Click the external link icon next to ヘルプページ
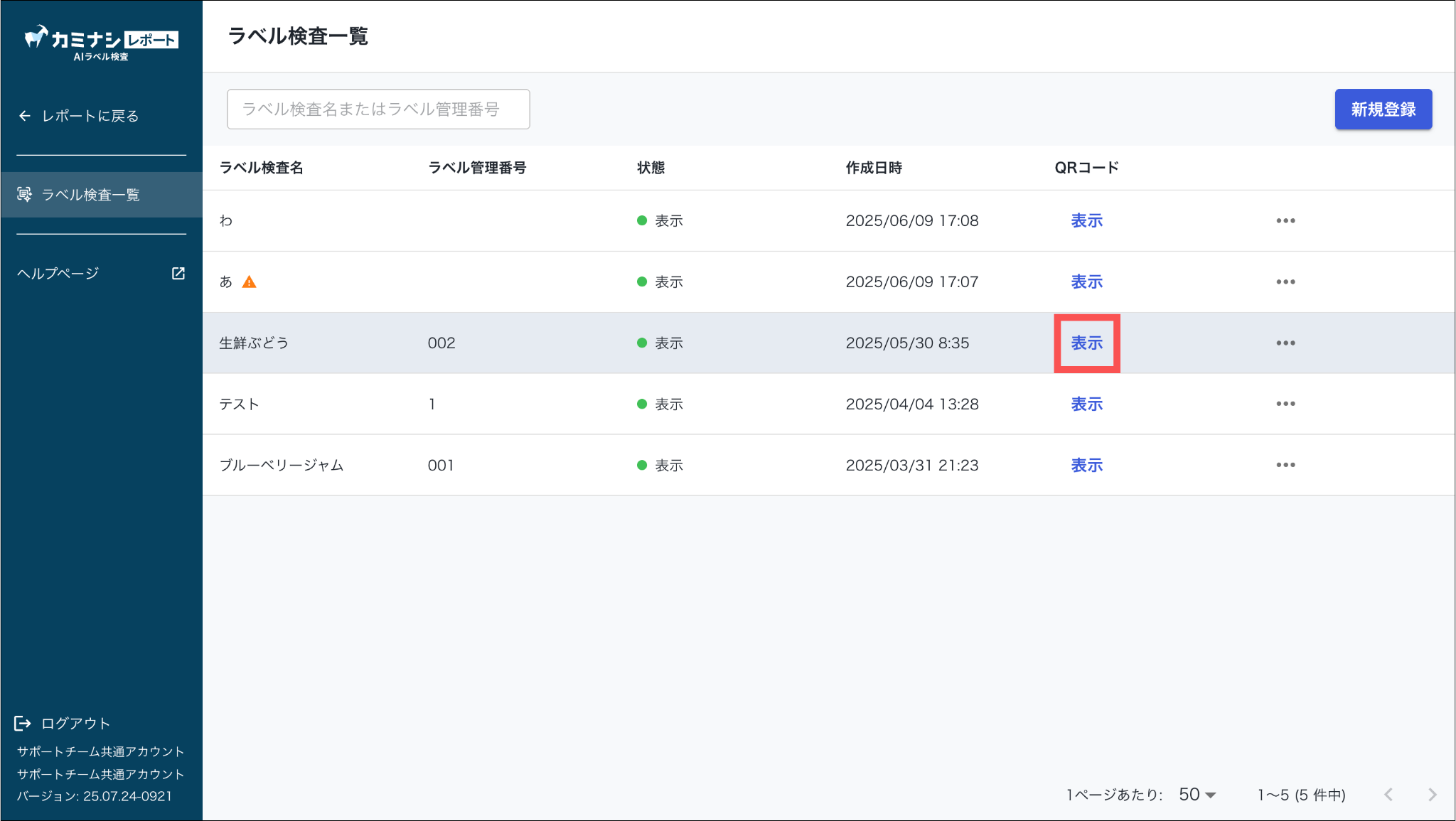Viewport: 1456px width, 821px height. click(x=178, y=274)
